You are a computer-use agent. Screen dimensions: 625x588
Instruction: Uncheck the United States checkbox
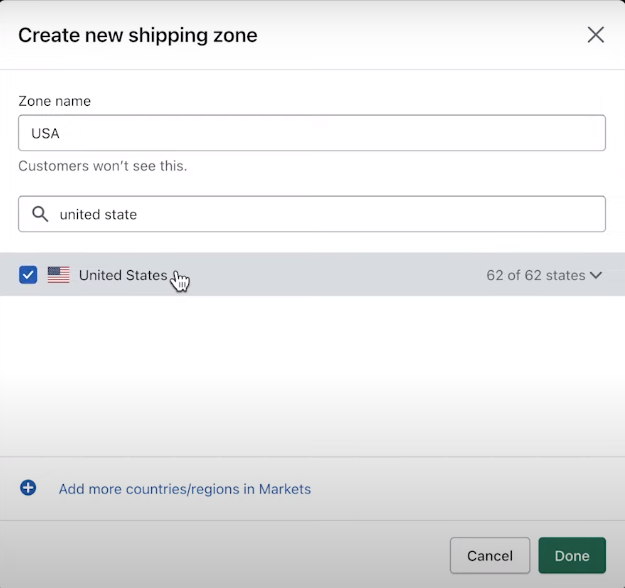[x=28, y=275]
